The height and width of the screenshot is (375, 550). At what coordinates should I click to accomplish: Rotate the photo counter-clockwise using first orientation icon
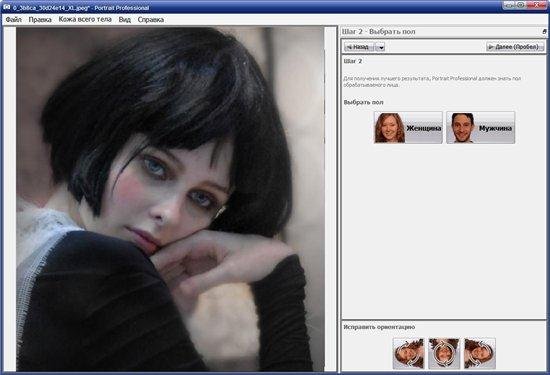tap(408, 353)
